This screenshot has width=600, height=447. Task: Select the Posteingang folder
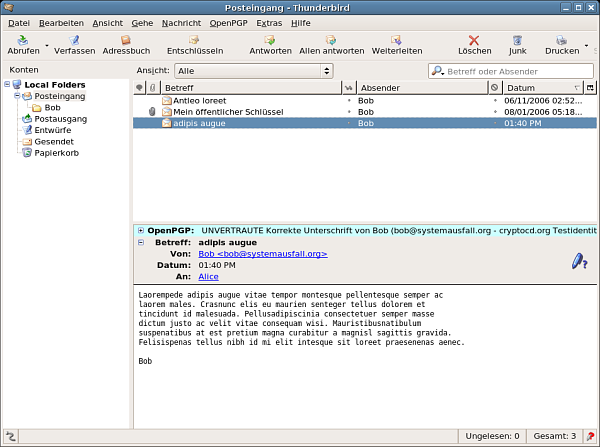(60, 96)
